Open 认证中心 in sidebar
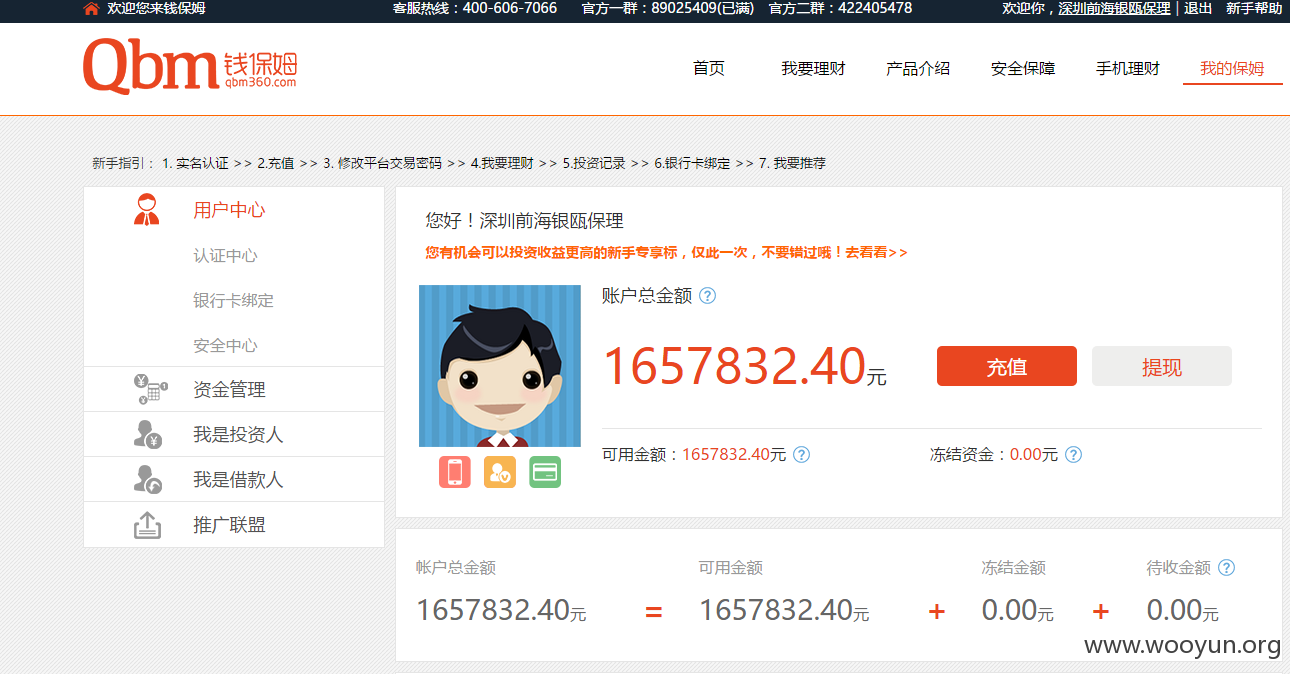This screenshot has width=1290, height=674. point(225,256)
